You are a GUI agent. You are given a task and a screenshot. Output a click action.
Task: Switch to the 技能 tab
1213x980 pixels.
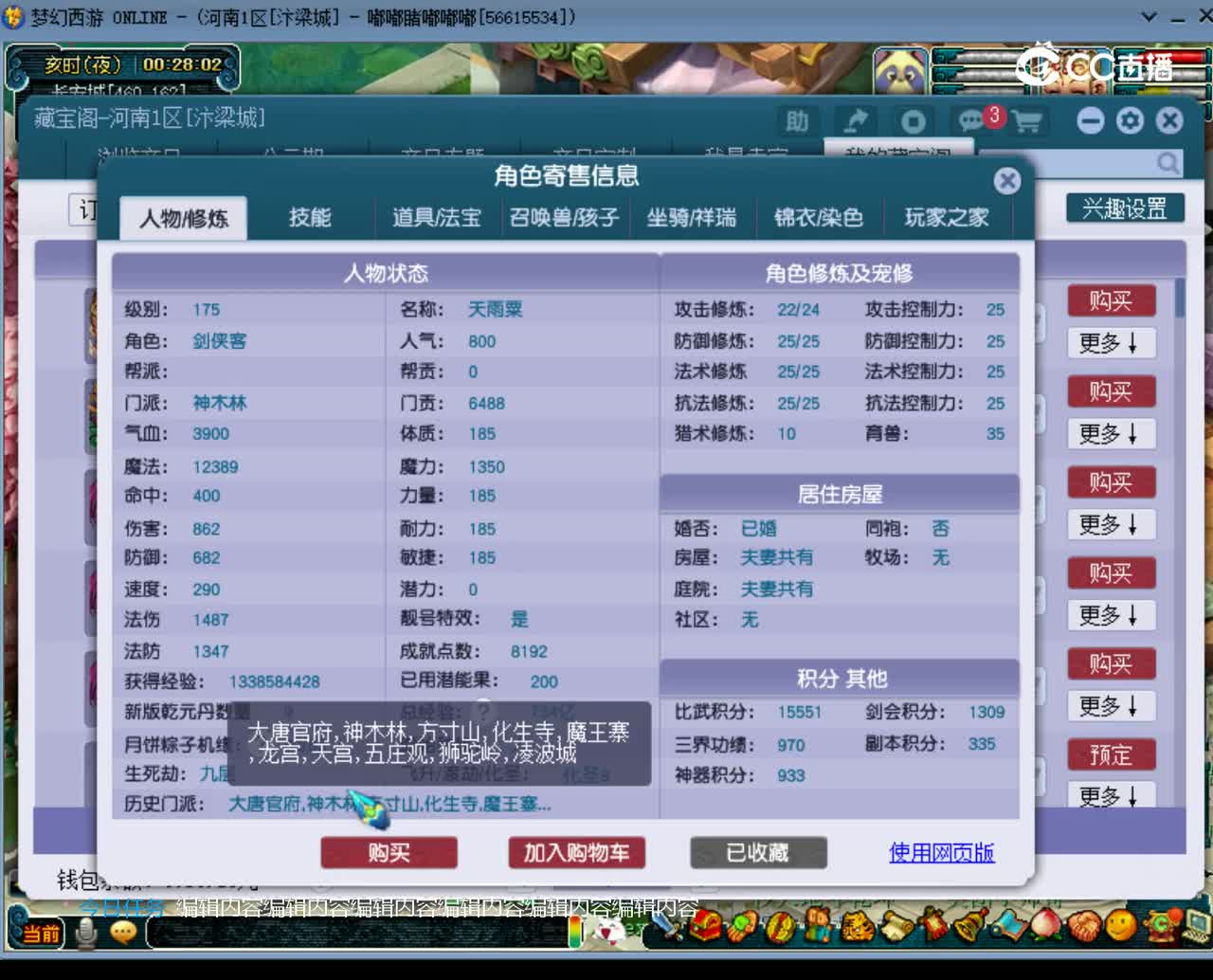click(x=310, y=218)
